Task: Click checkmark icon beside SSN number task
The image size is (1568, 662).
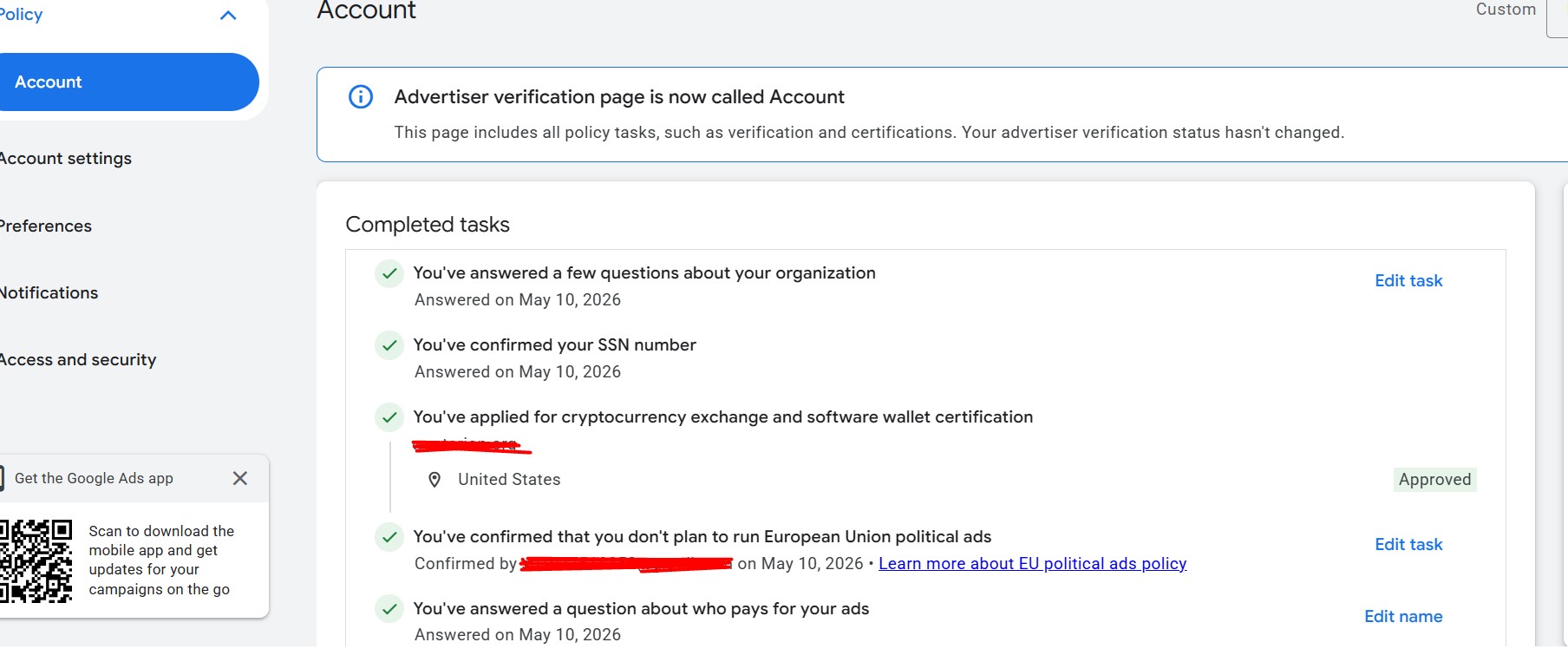Action: click(389, 345)
